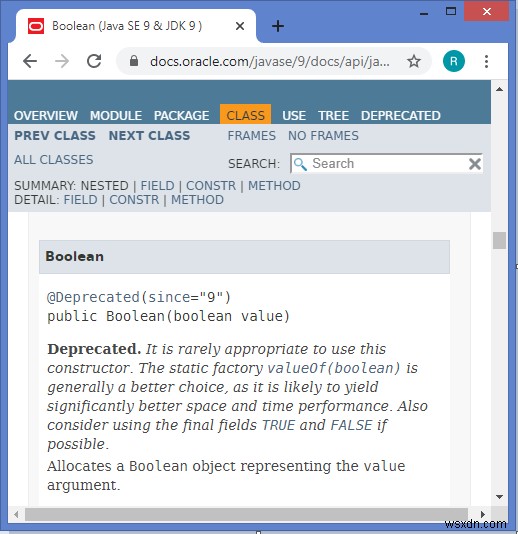Open the MODULE navigation item
Image resolution: width=518 pixels, height=534 pixels.
click(116, 116)
